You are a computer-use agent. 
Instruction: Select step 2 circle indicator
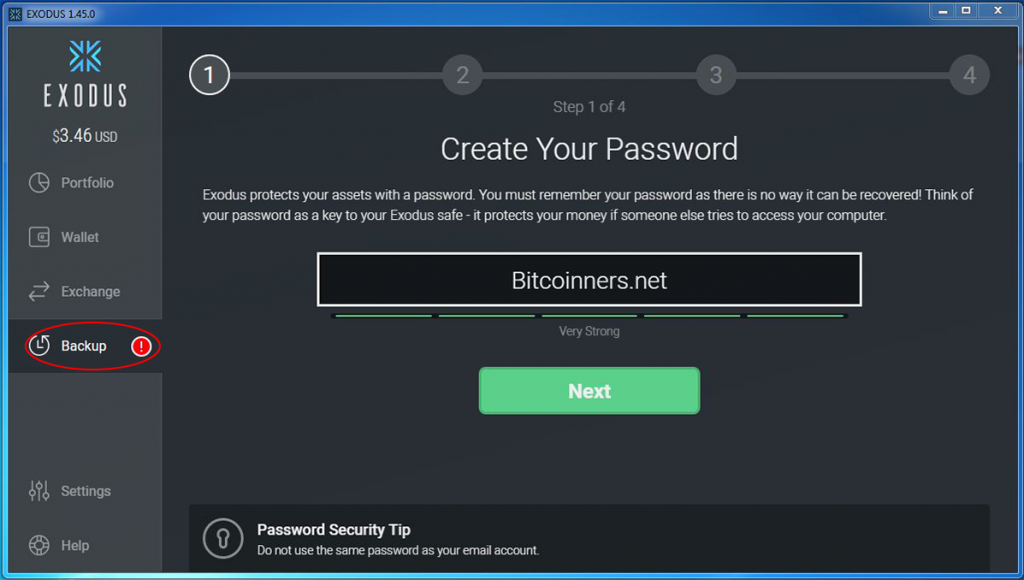point(462,75)
